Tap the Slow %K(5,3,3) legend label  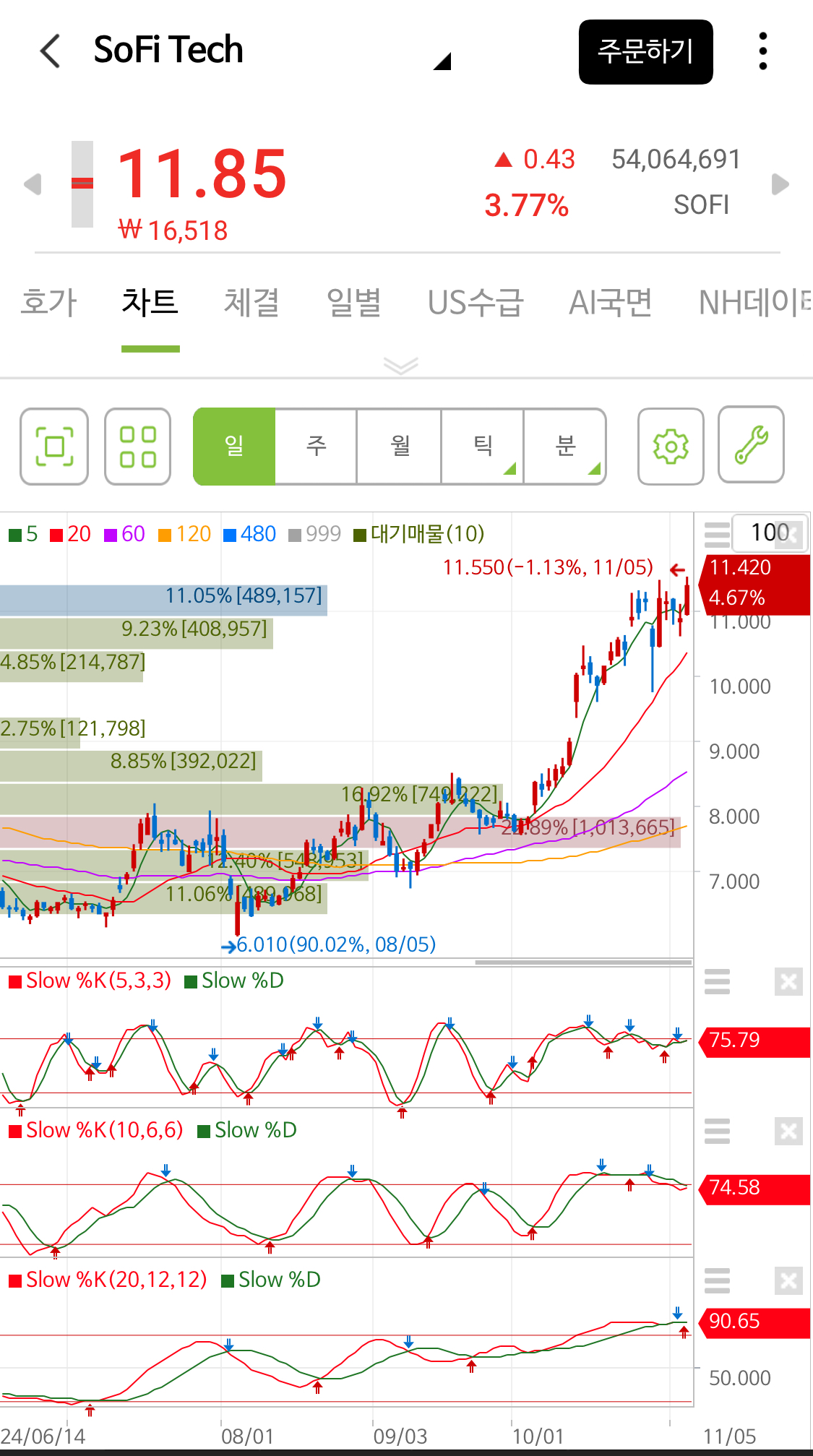(x=90, y=981)
